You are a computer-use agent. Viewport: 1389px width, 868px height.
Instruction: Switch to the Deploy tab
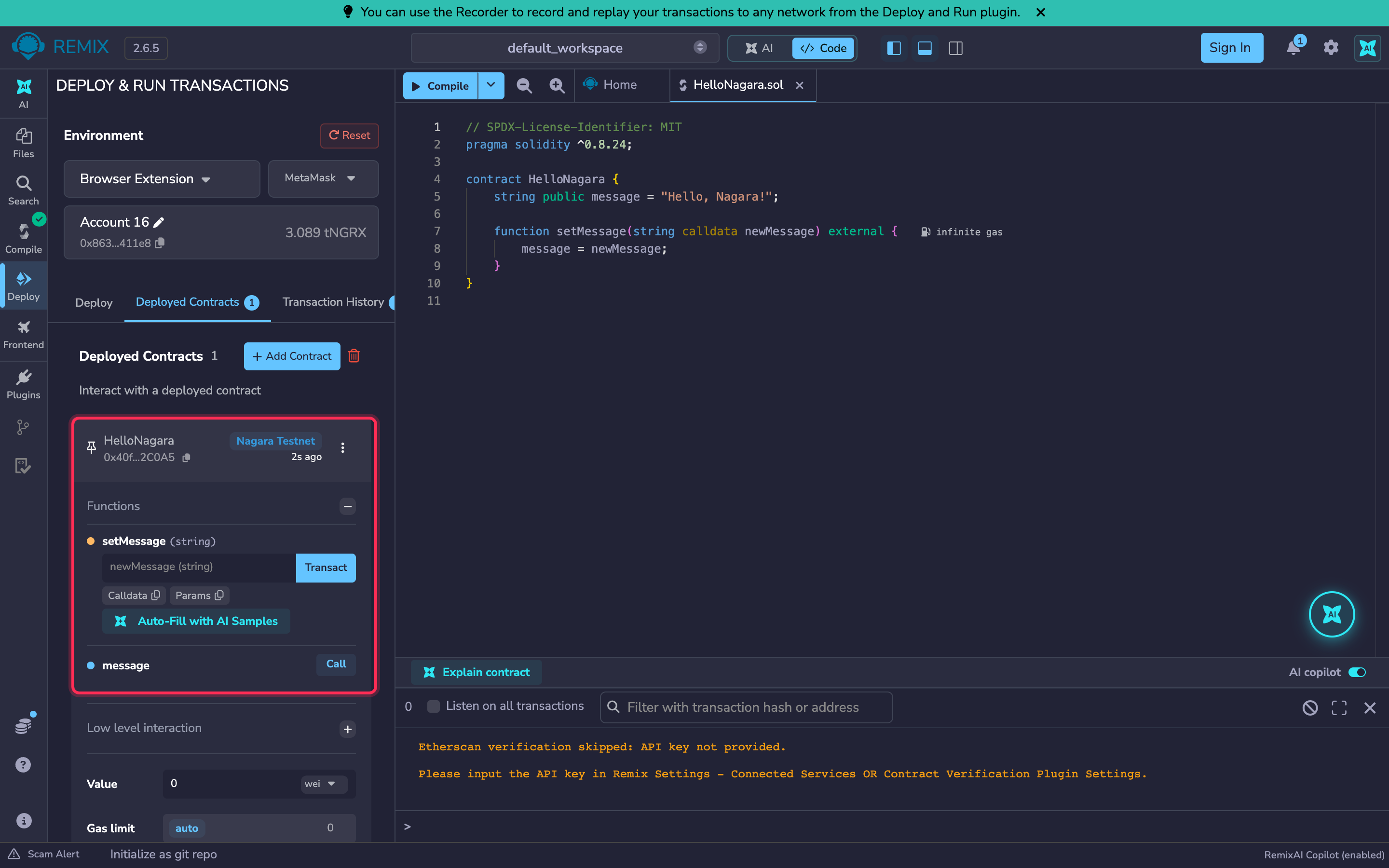[94, 302]
